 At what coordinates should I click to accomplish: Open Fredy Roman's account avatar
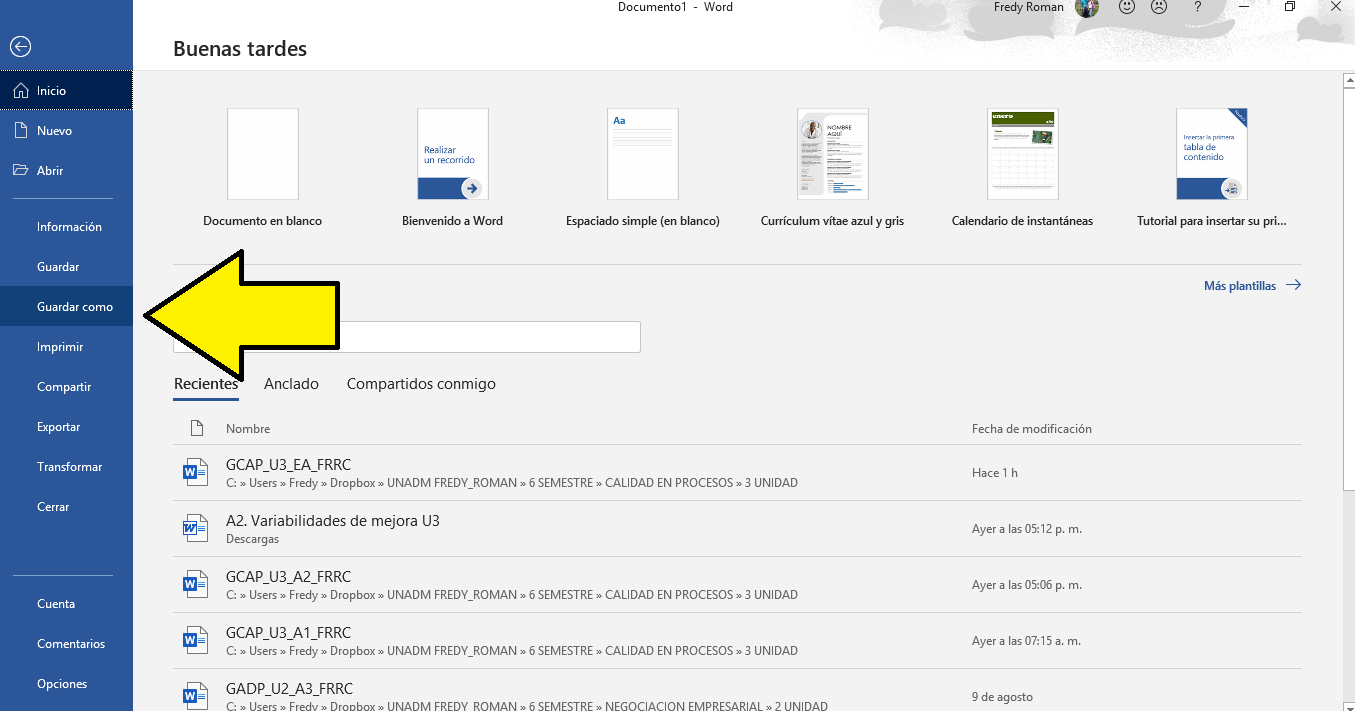(x=1086, y=9)
